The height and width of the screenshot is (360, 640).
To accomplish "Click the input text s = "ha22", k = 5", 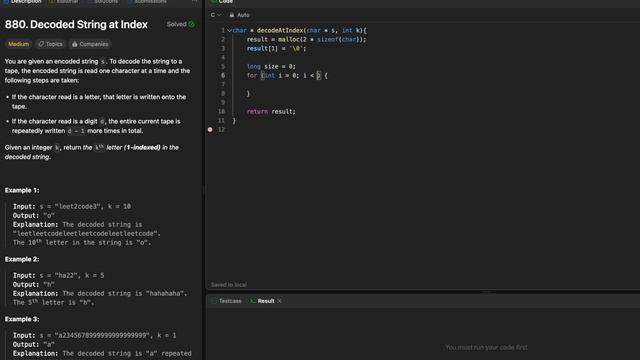I will (72, 276).
